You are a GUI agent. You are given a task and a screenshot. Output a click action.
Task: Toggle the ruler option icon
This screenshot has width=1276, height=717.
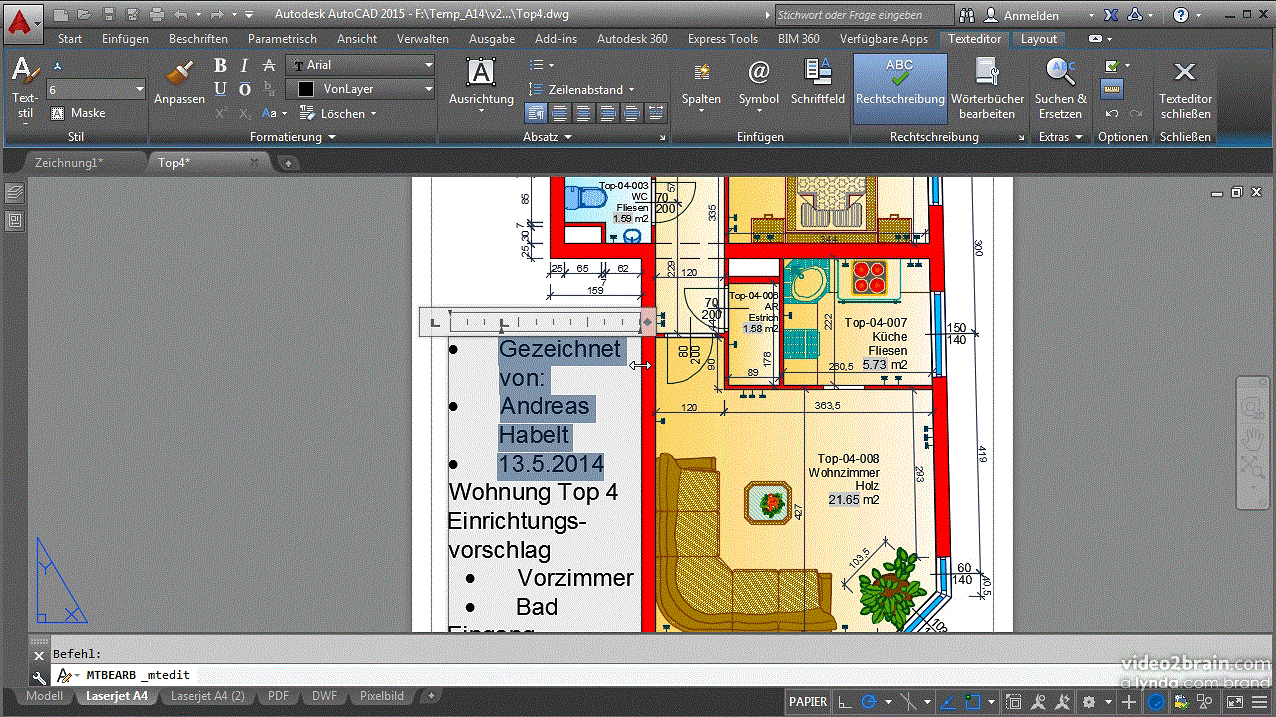(1110, 89)
